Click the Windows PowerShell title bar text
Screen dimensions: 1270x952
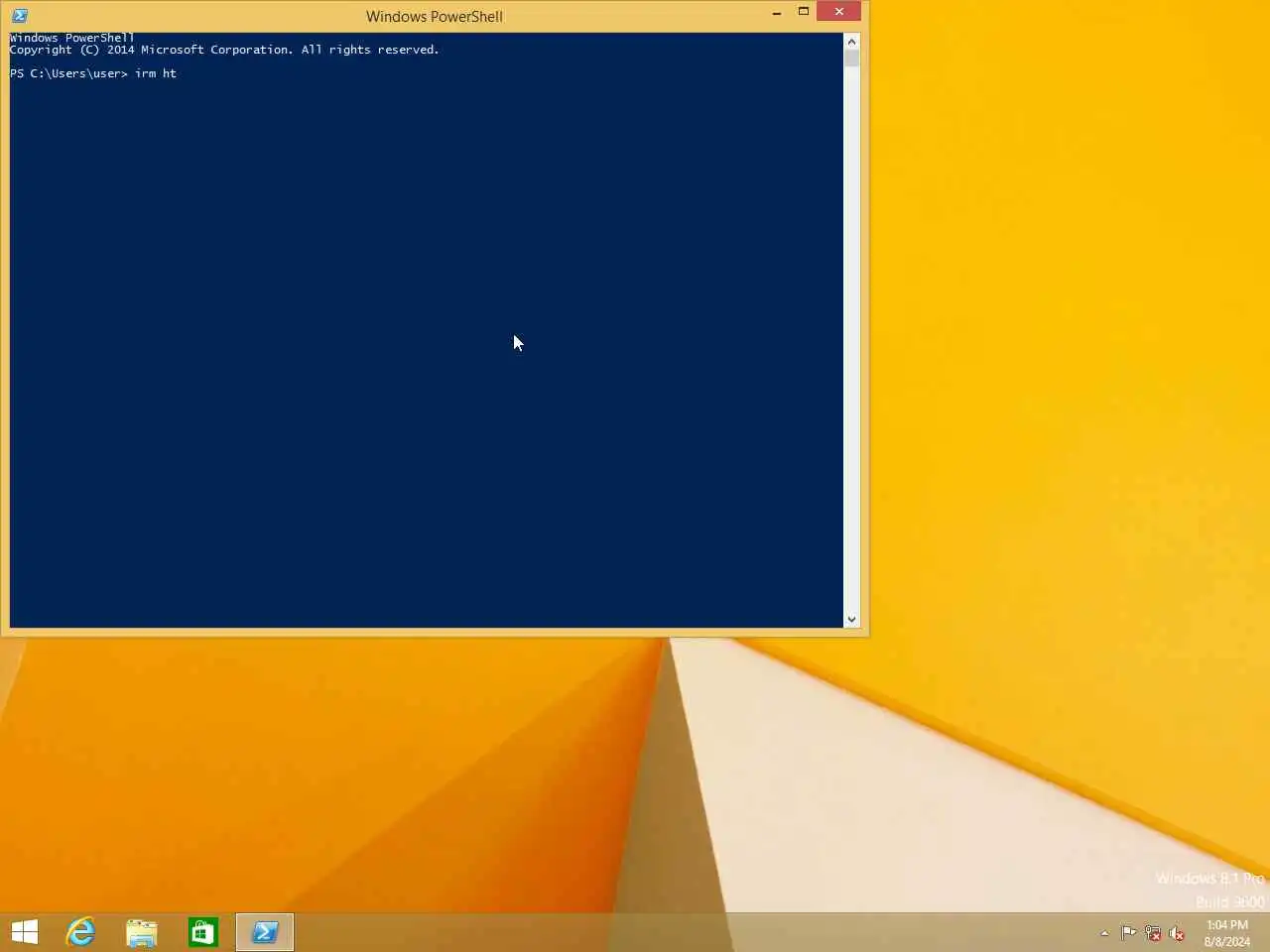[x=435, y=16]
